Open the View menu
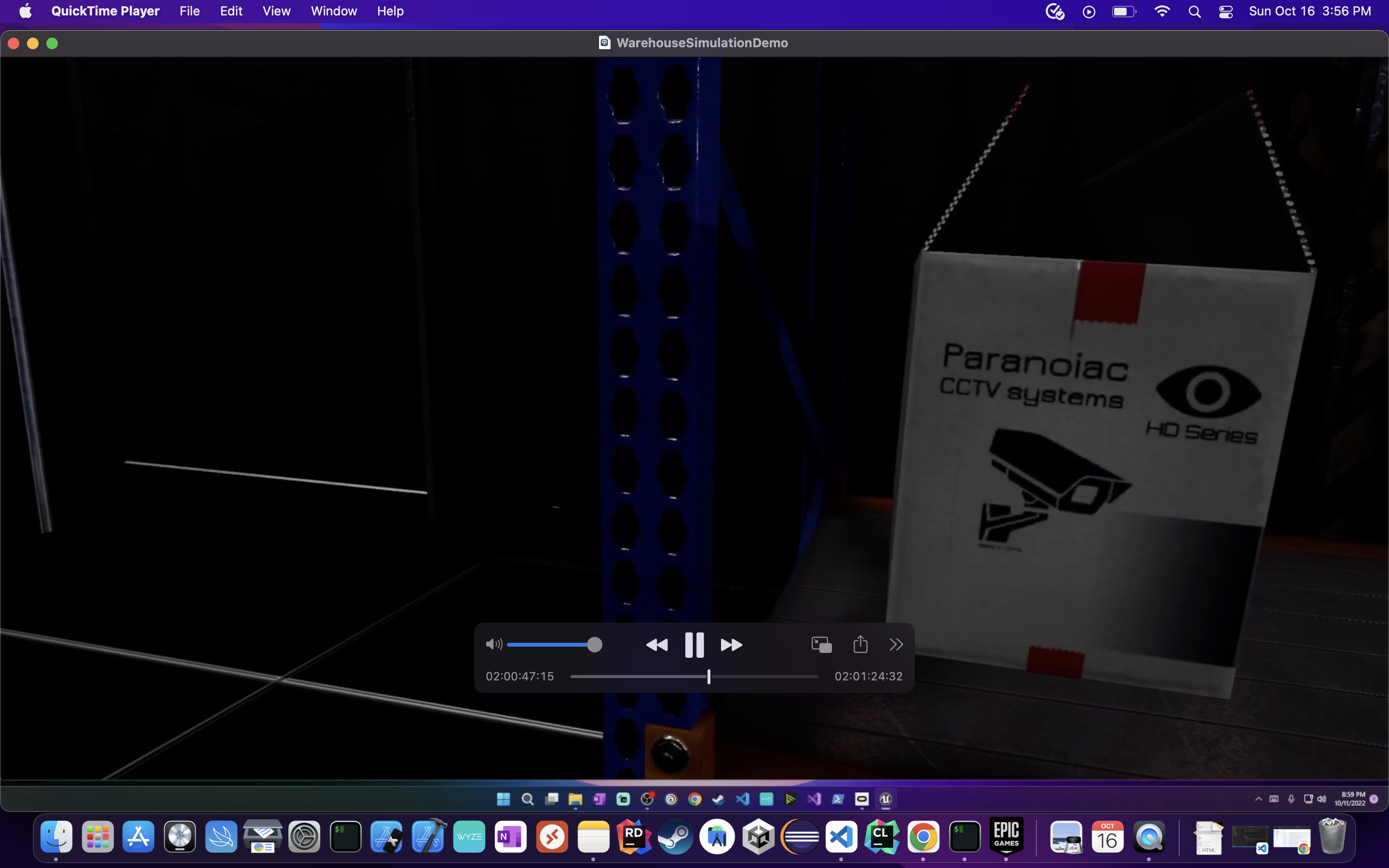This screenshot has width=1389, height=868. point(277,11)
